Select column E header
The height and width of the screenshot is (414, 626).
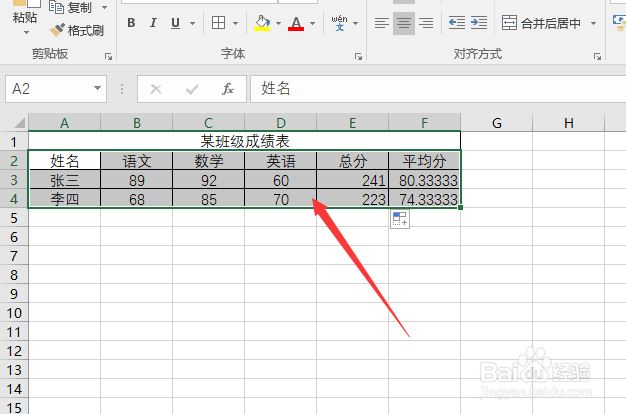[353, 122]
